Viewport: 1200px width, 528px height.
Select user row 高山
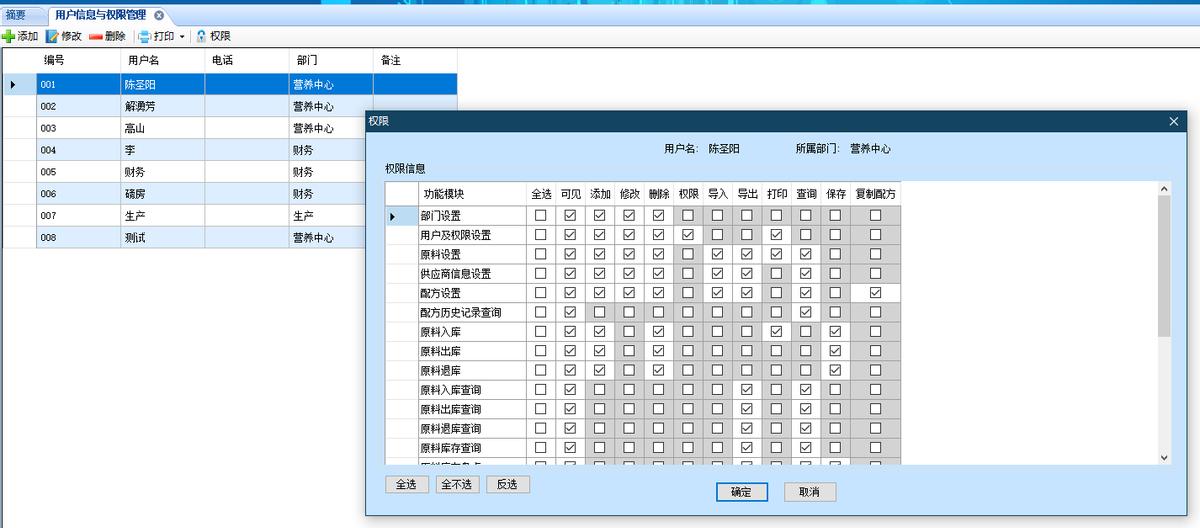[185, 128]
